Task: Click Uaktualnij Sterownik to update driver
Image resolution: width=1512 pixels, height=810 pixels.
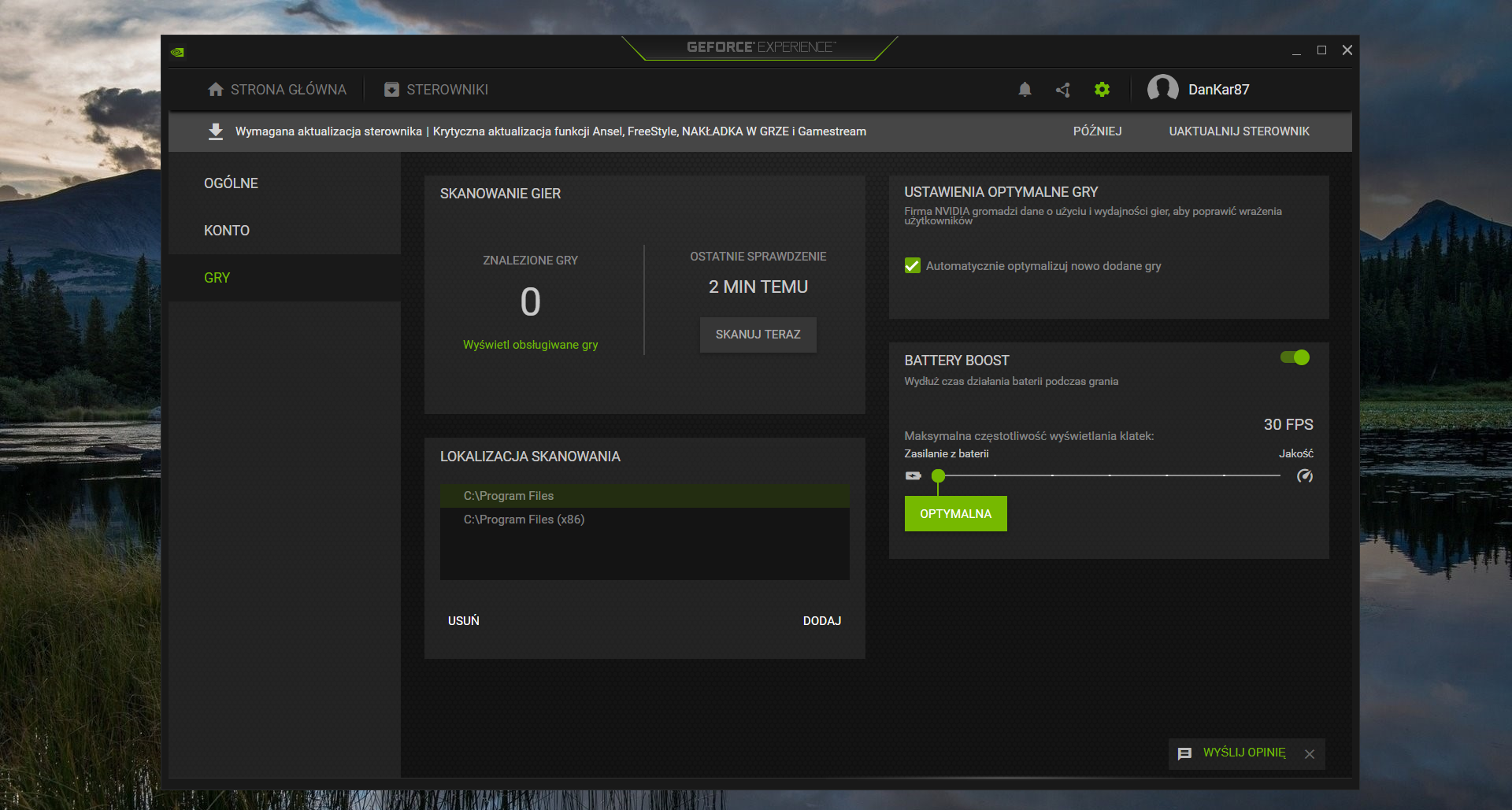Action: tap(1239, 131)
